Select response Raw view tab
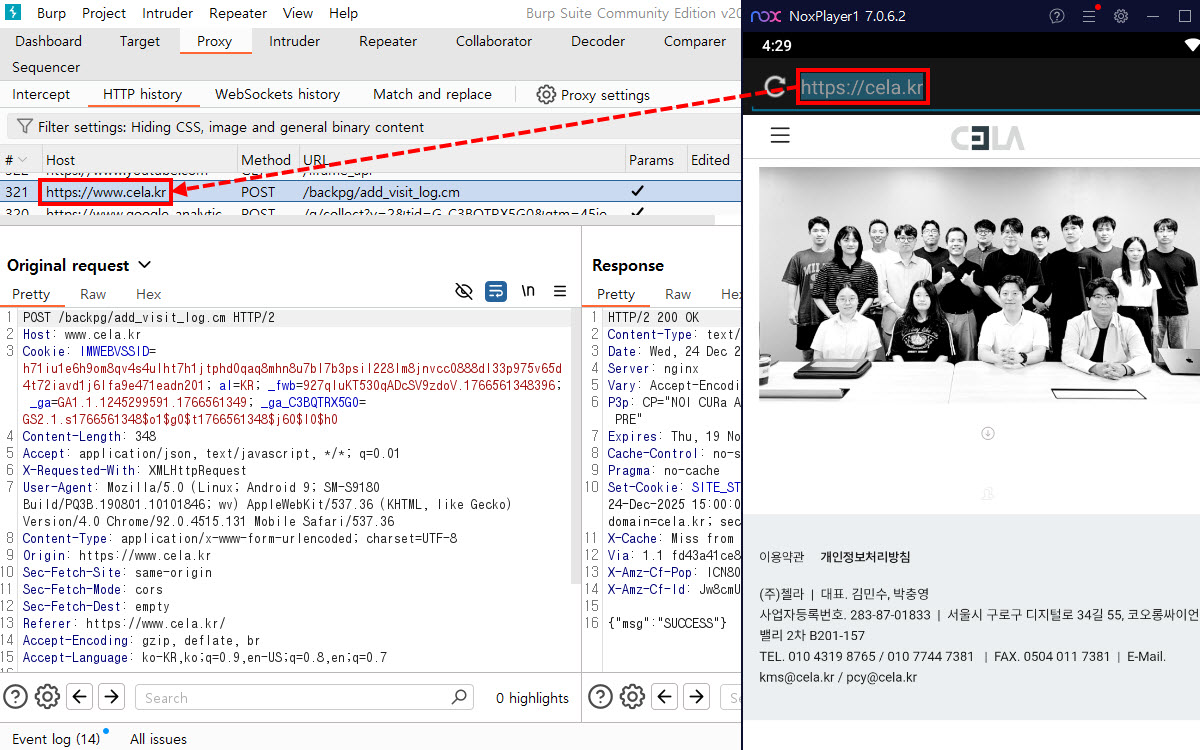Viewport: 1200px width, 750px height. click(678, 294)
